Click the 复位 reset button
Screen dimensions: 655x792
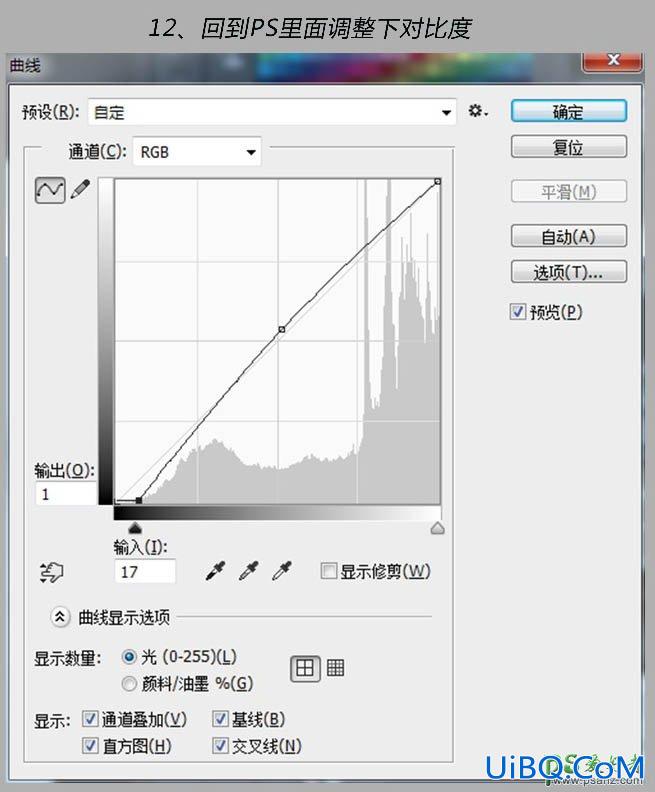pyautogui.click(x=569, y=147)
